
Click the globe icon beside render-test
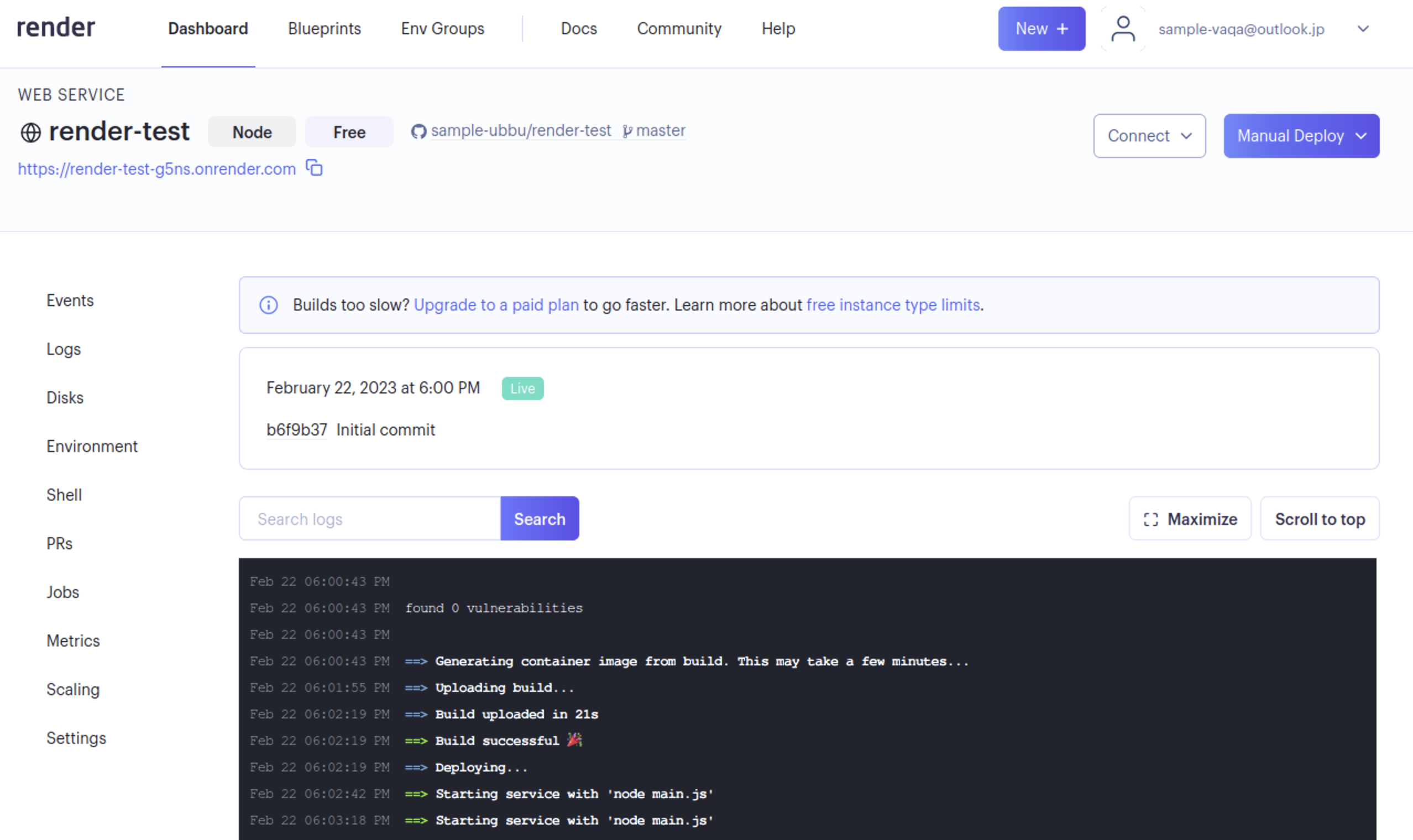point(30,133)
